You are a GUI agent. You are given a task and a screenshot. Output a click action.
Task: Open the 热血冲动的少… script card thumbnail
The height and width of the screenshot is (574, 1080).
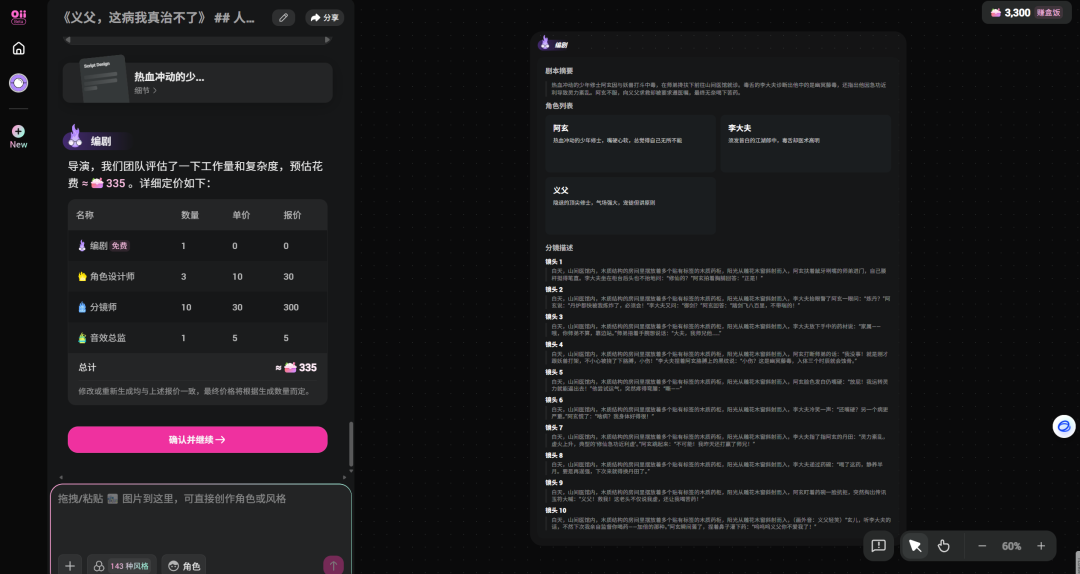pyautogui.click(x=103, y=79)
